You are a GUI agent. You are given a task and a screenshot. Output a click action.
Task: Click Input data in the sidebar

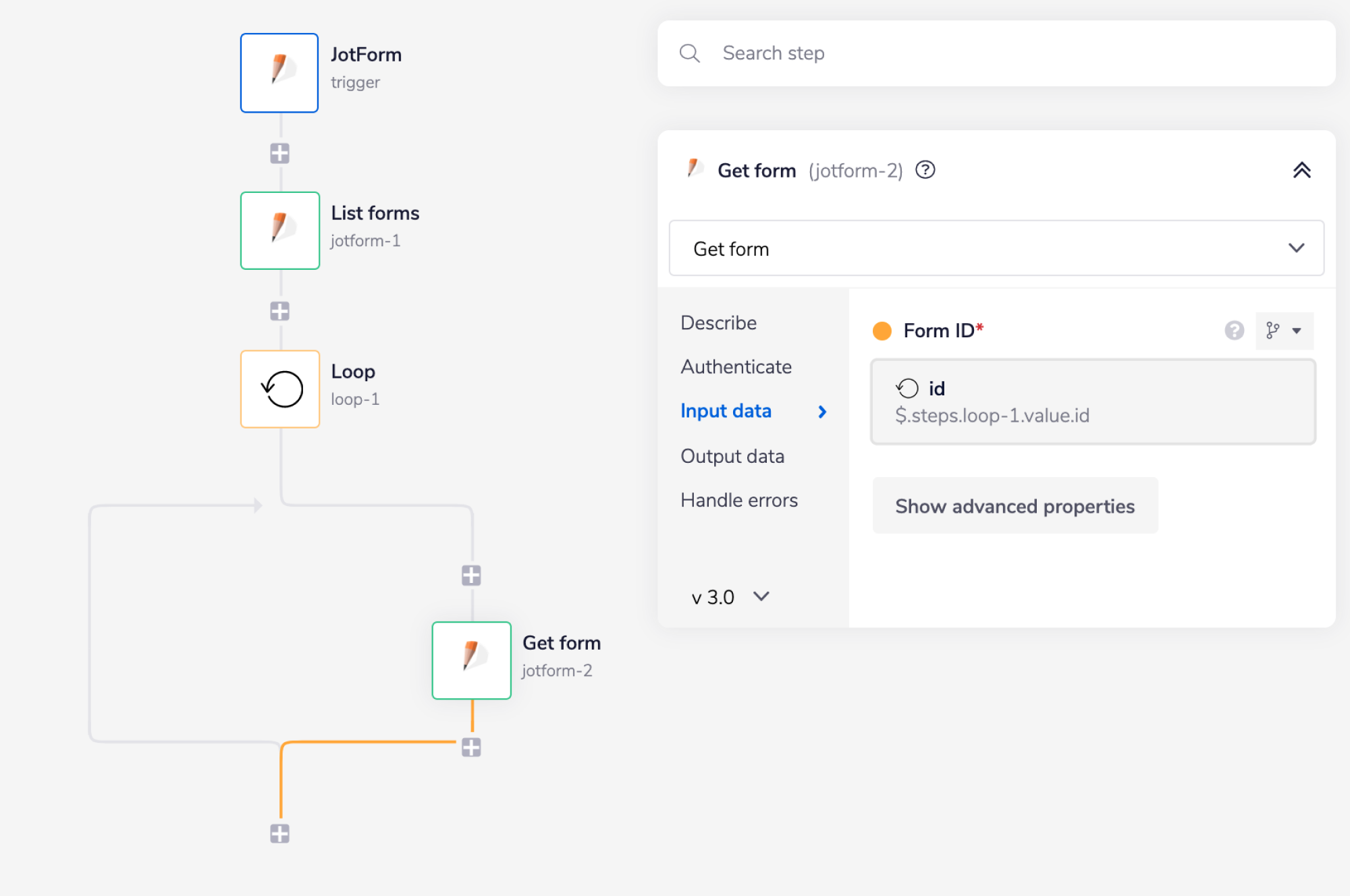coord(725,411)
